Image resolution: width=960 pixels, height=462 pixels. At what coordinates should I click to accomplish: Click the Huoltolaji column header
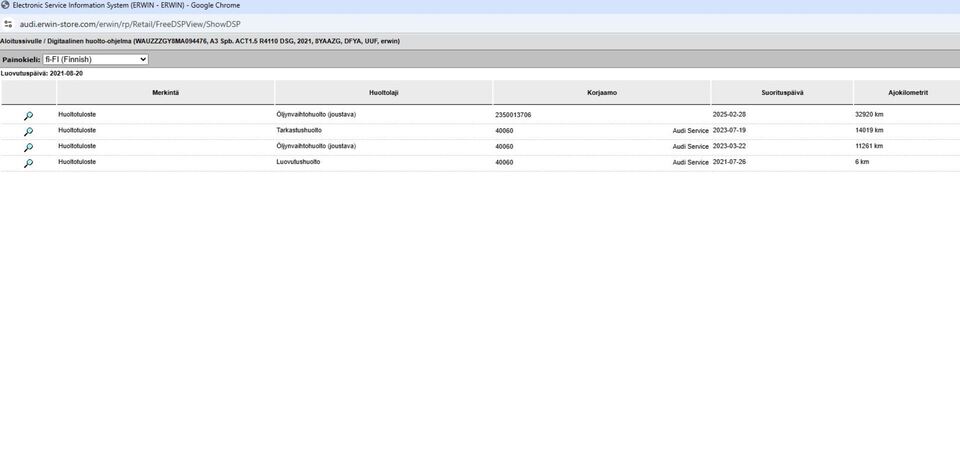(x=384, y=93)
